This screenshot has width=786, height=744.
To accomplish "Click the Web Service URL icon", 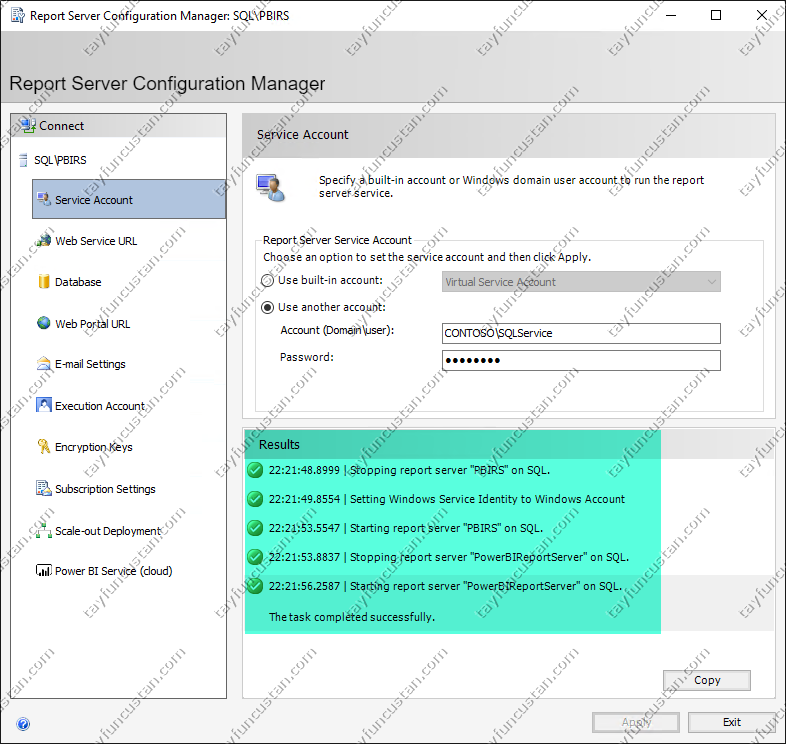I will point(44,240).
